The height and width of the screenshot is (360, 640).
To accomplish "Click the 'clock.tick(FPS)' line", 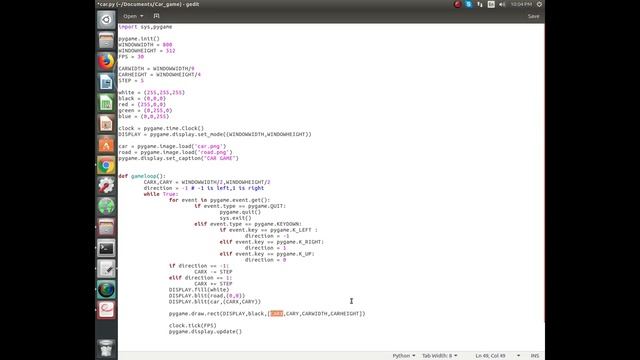I will click(x=193, y=325).
